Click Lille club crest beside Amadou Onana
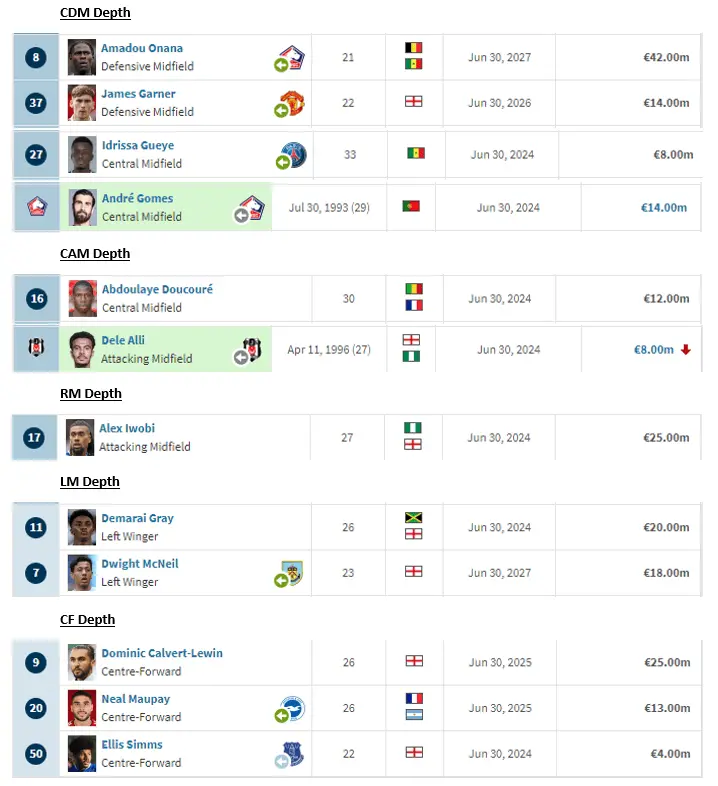The image size is (718, 786). [294, 57]
